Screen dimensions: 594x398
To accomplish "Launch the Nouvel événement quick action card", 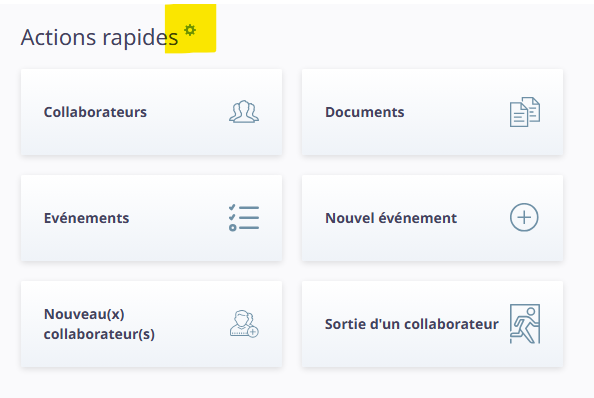I will pyautogui.click(x=432, y=218).
